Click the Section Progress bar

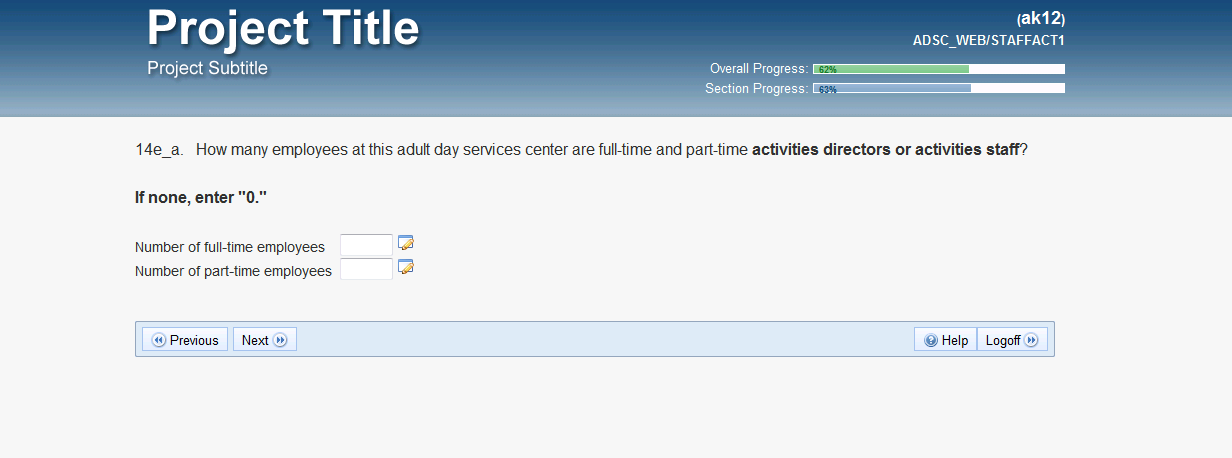tap(938, 88)
